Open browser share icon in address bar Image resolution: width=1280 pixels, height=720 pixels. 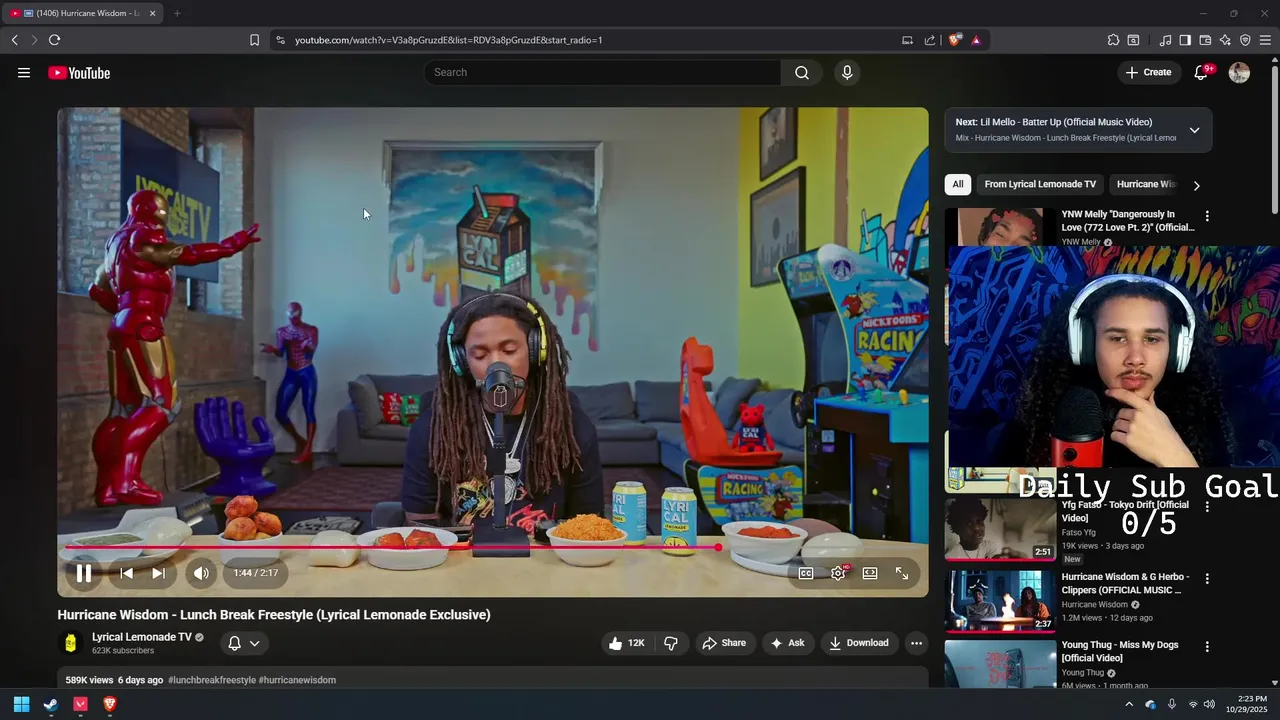tap(930, 40)
